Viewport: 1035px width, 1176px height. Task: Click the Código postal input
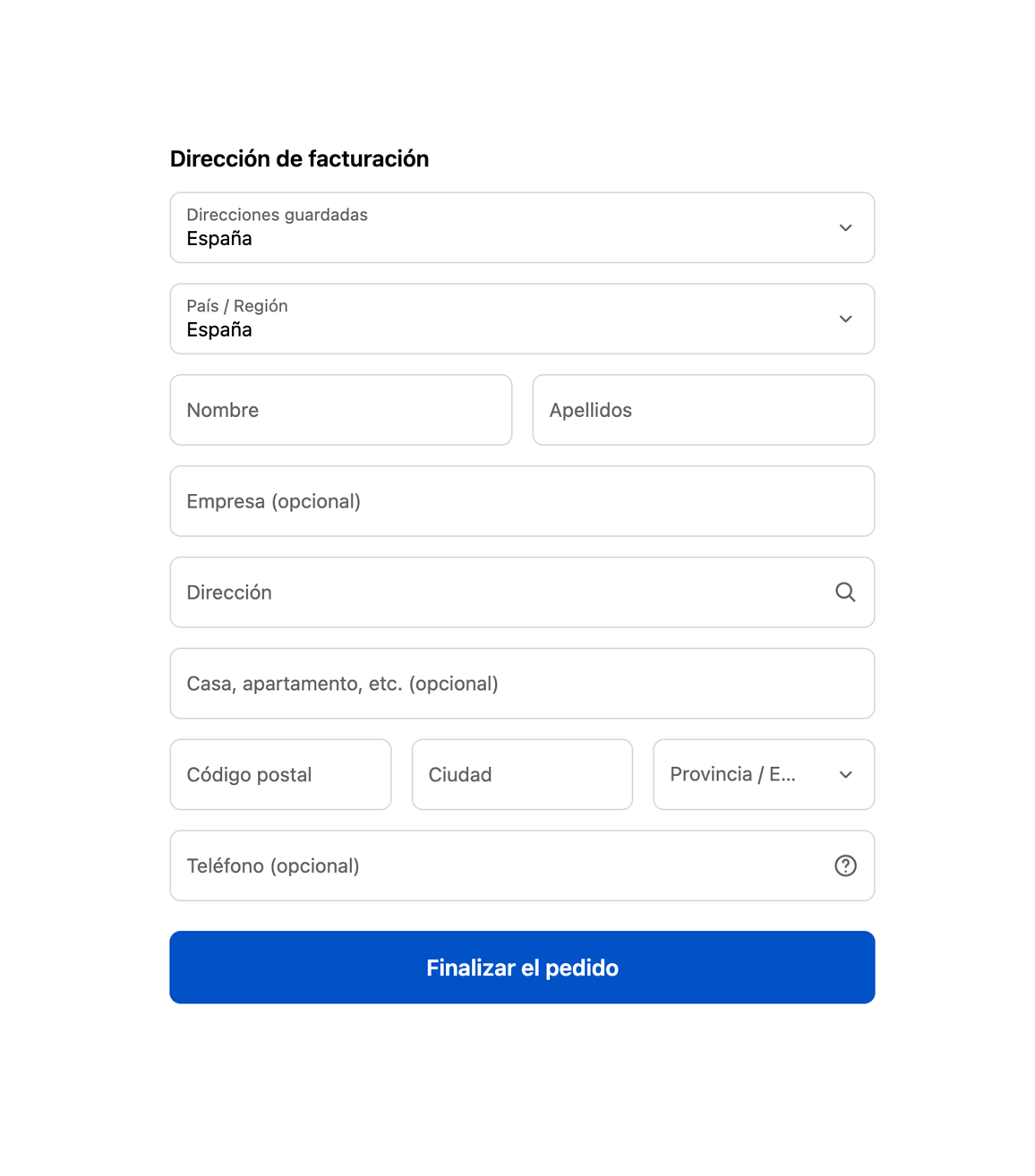(x=280, y=775)
